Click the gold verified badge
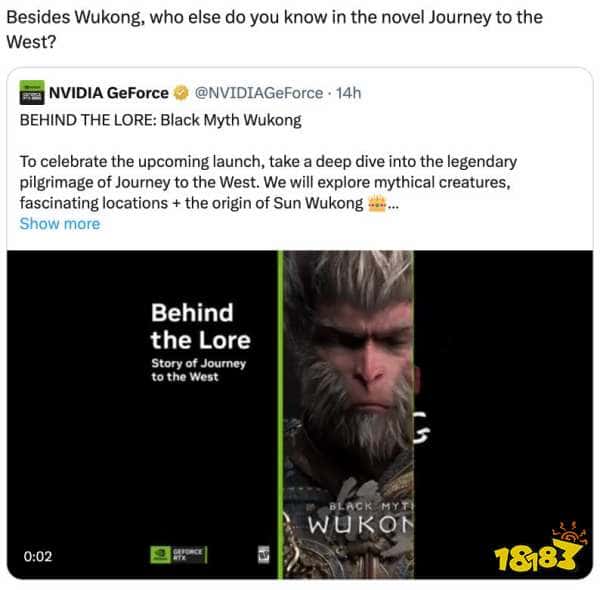Viewport: 600px width, 590px height. pyautogui.click(x=181, y=93)
